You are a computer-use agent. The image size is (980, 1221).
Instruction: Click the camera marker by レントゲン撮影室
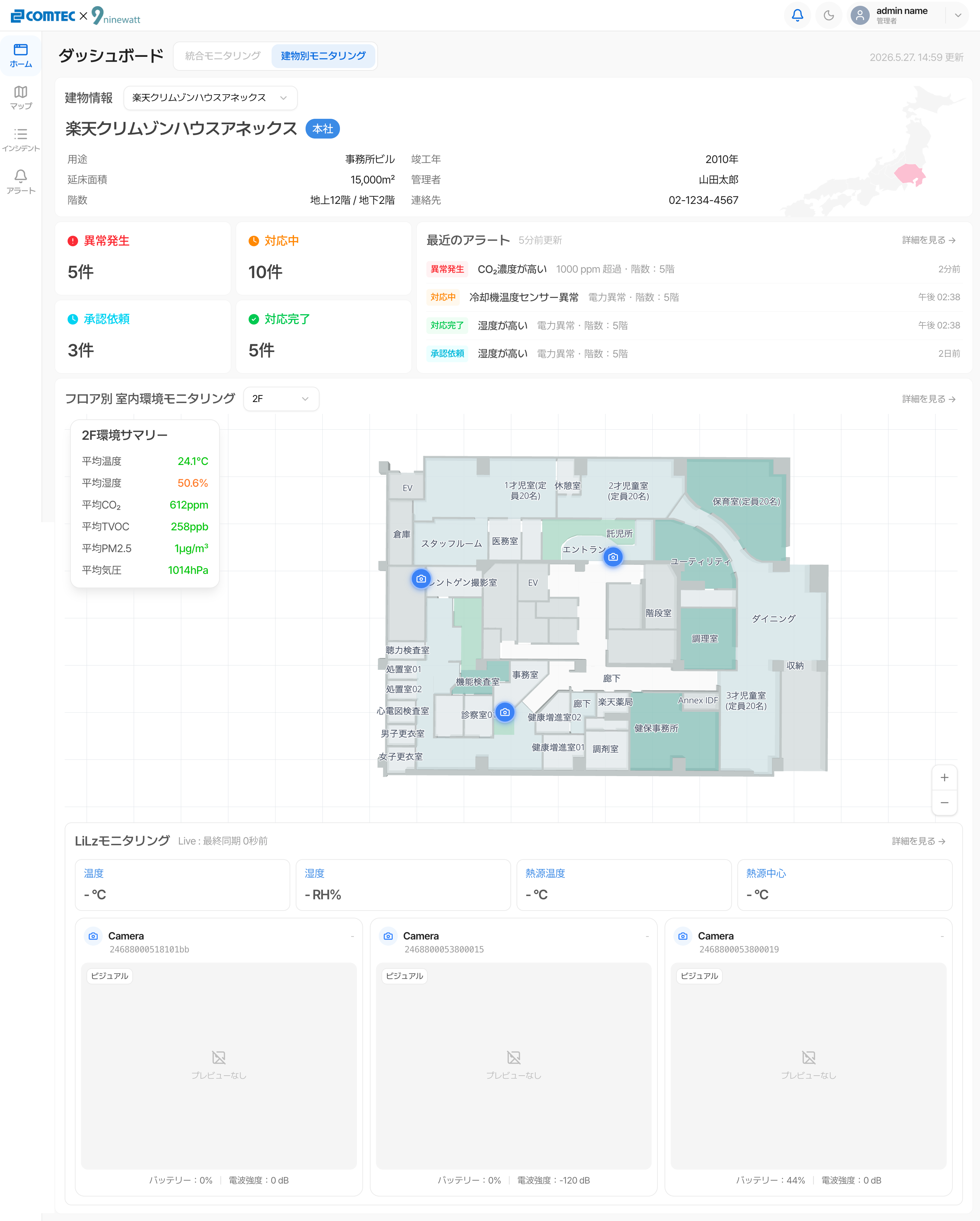pyautogui.click(x=421, y=579)
